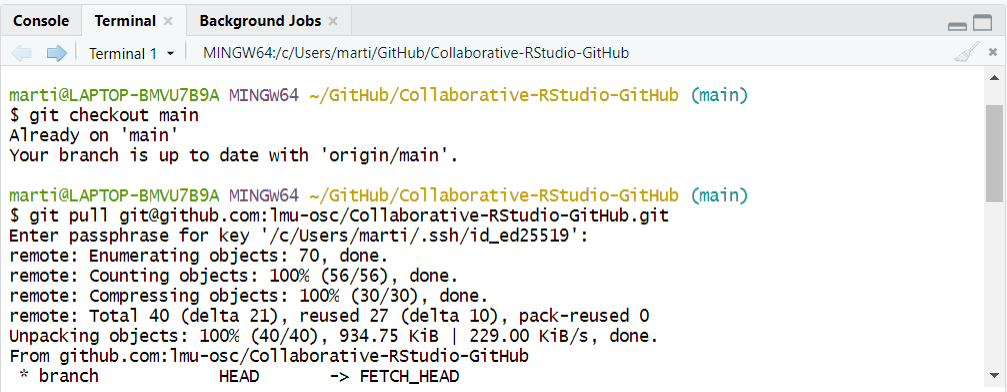
Task: Click the git pull command line
Action: pos(339,215)
